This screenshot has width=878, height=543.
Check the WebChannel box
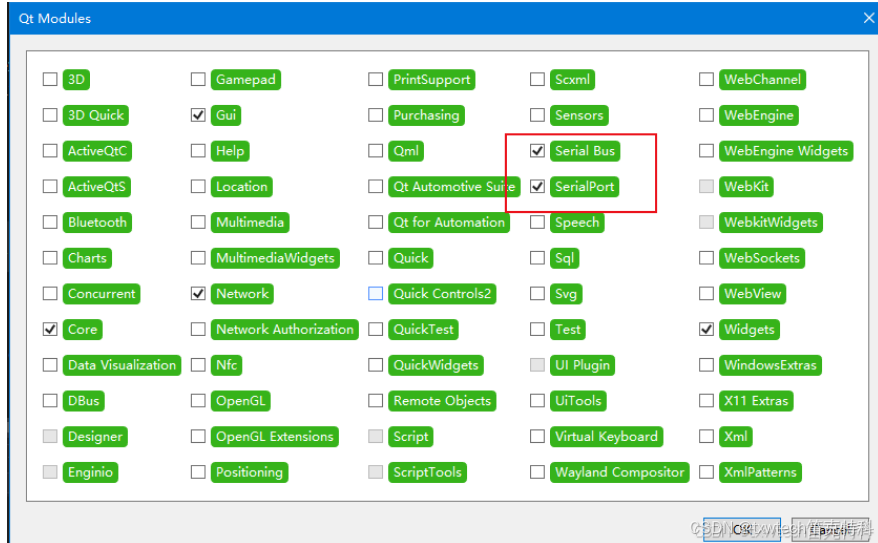coord(706,79)
